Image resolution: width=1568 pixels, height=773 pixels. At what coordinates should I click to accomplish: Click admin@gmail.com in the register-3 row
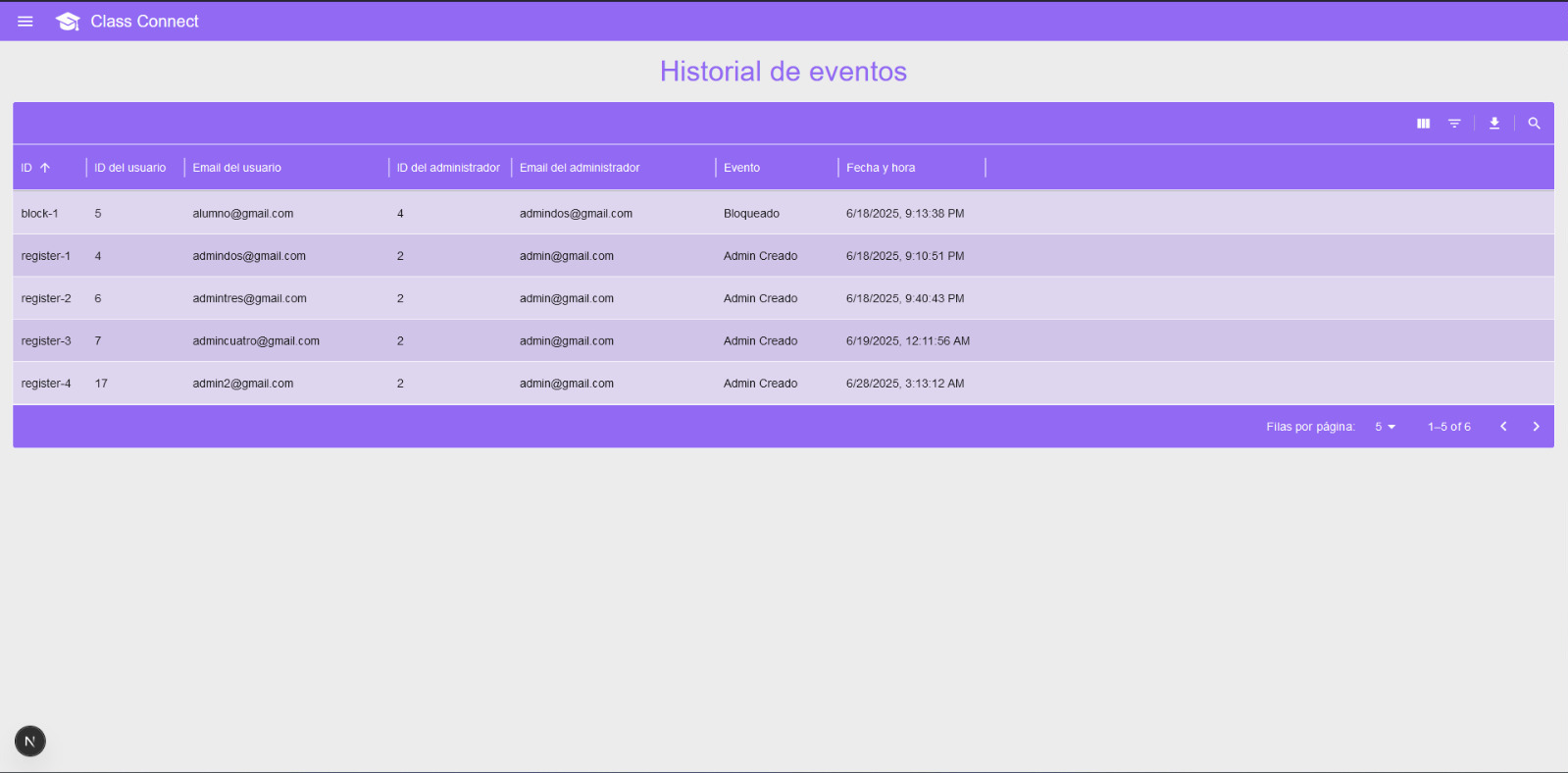coord(567,341)
